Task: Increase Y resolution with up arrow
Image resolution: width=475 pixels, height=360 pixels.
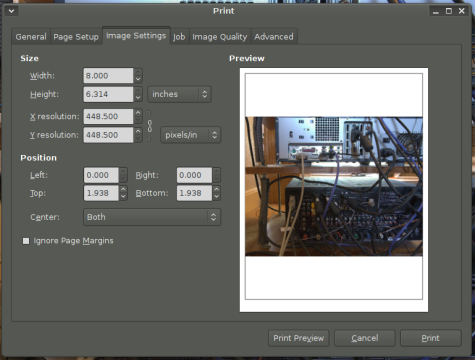Action: pos(138,131)
